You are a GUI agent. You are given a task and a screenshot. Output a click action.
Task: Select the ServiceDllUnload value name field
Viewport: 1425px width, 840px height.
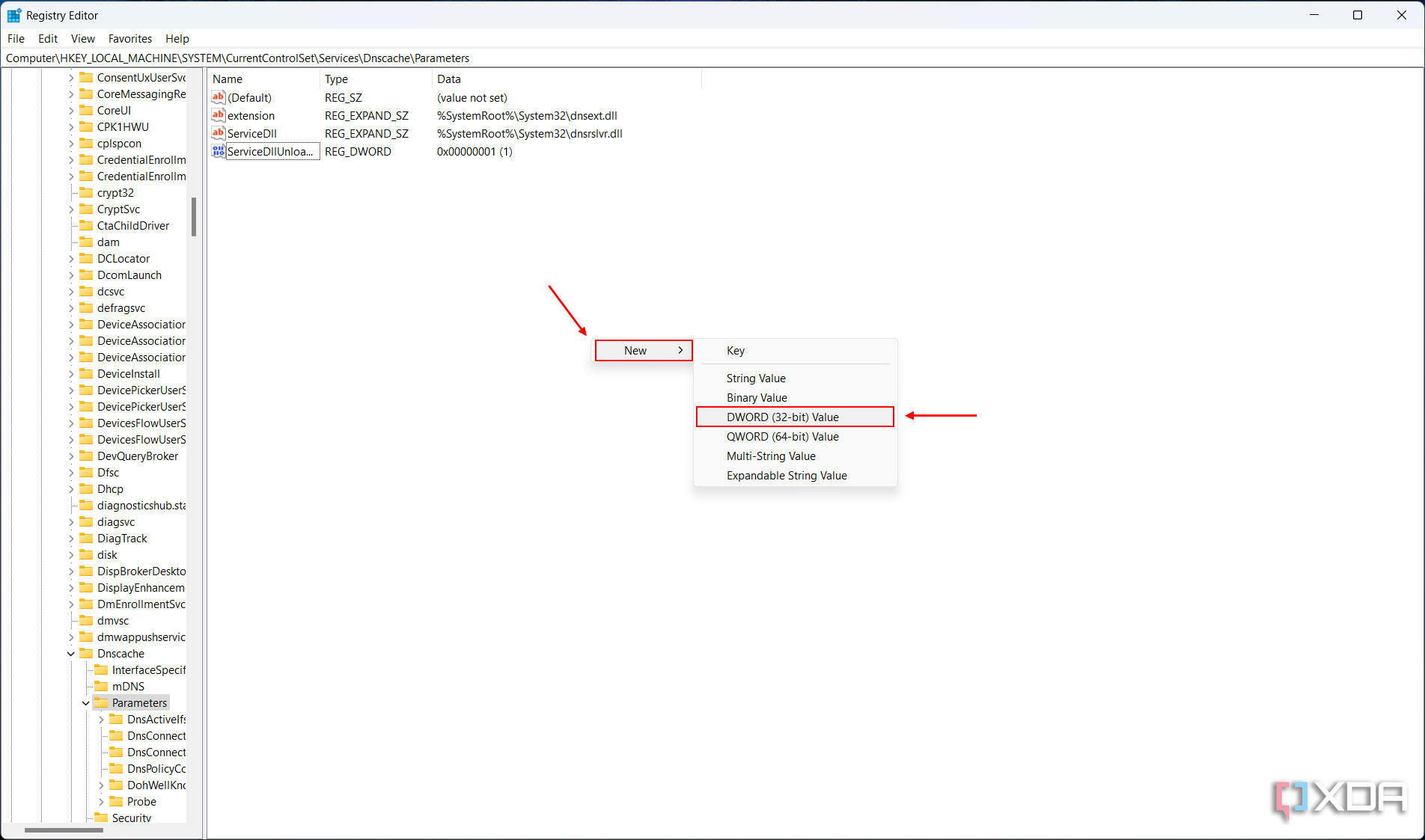272,151
